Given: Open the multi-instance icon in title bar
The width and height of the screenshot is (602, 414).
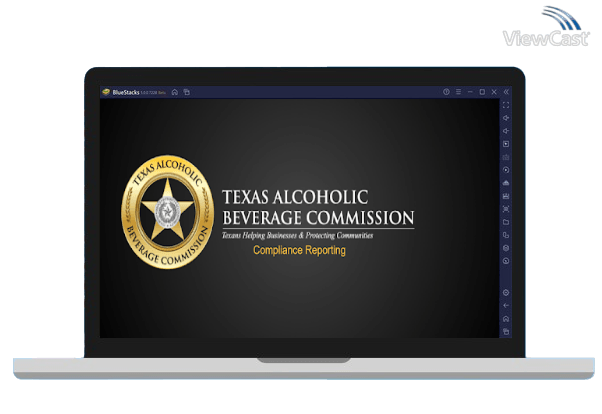Looking at the screenshot, I should pos(187,92).
